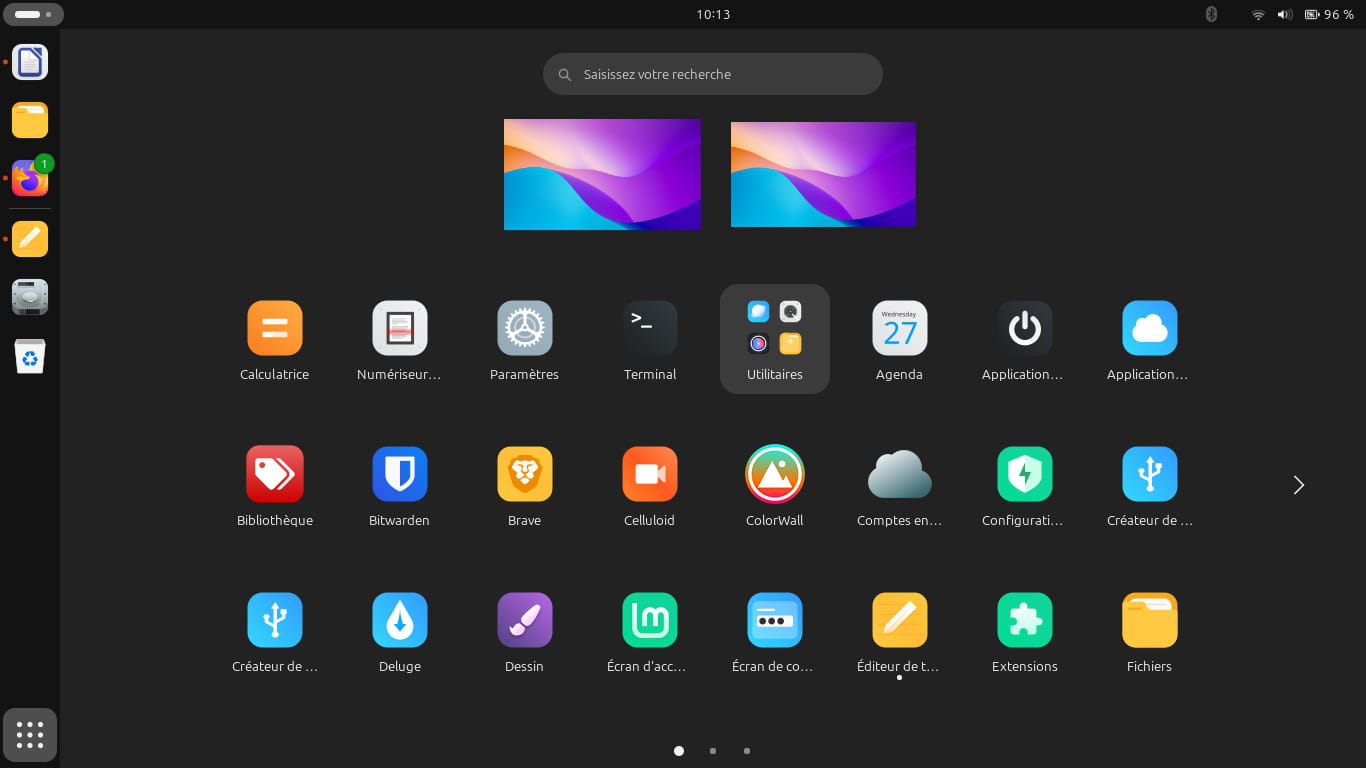
Task: Open the Configurati… shield app
Action: click(1025, 486)
